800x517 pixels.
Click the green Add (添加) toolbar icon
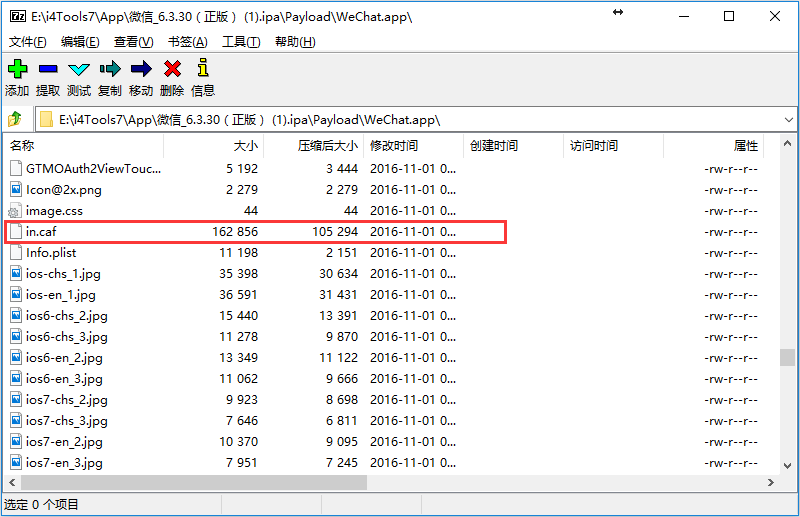[17, 69]
